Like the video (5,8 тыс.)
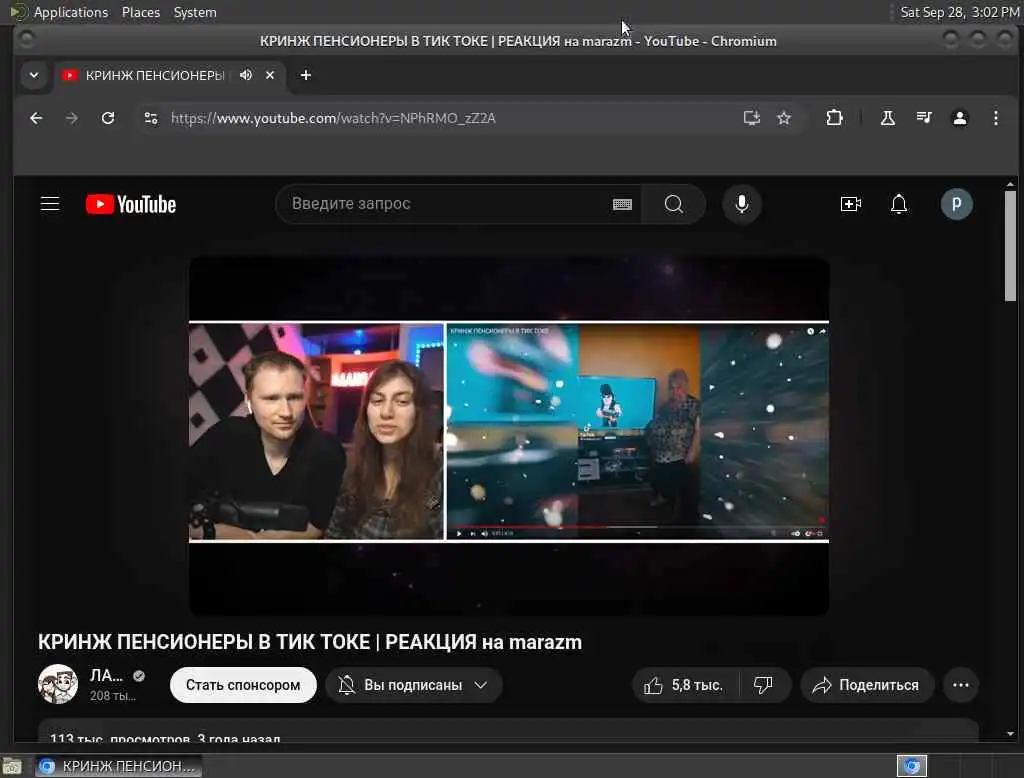 tap(684, 685)
